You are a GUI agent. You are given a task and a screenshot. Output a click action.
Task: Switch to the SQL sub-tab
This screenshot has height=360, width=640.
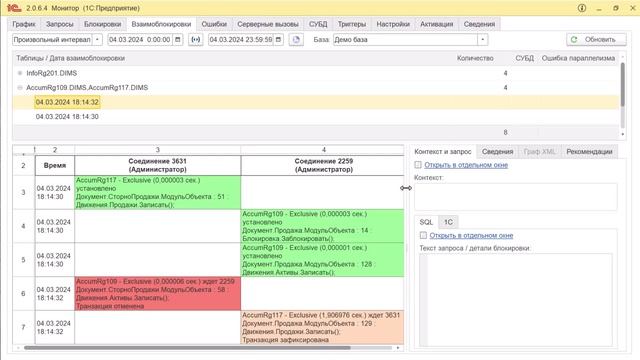[426, 222]
